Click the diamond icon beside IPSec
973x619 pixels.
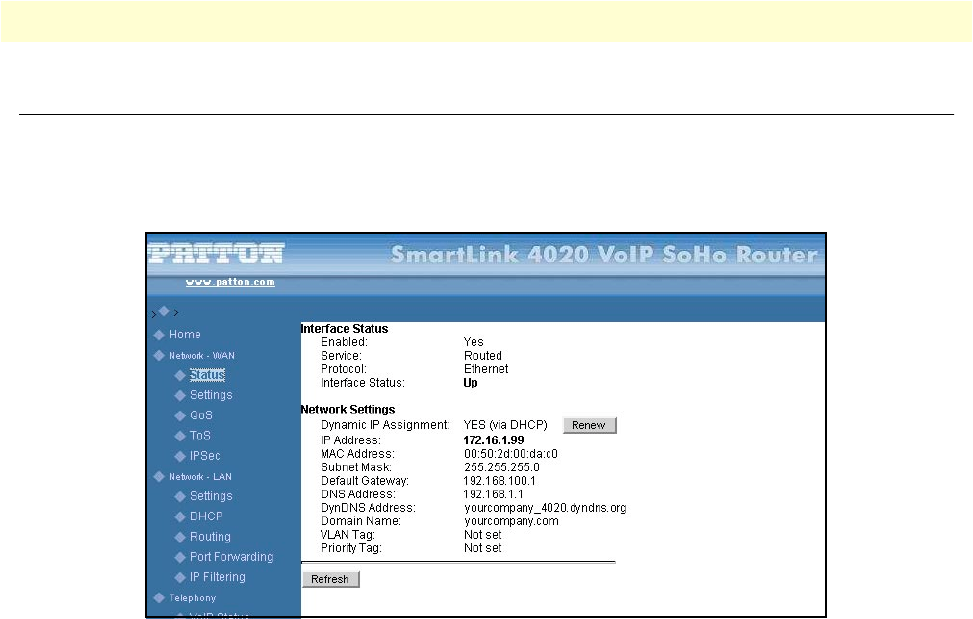click(180, 456)
